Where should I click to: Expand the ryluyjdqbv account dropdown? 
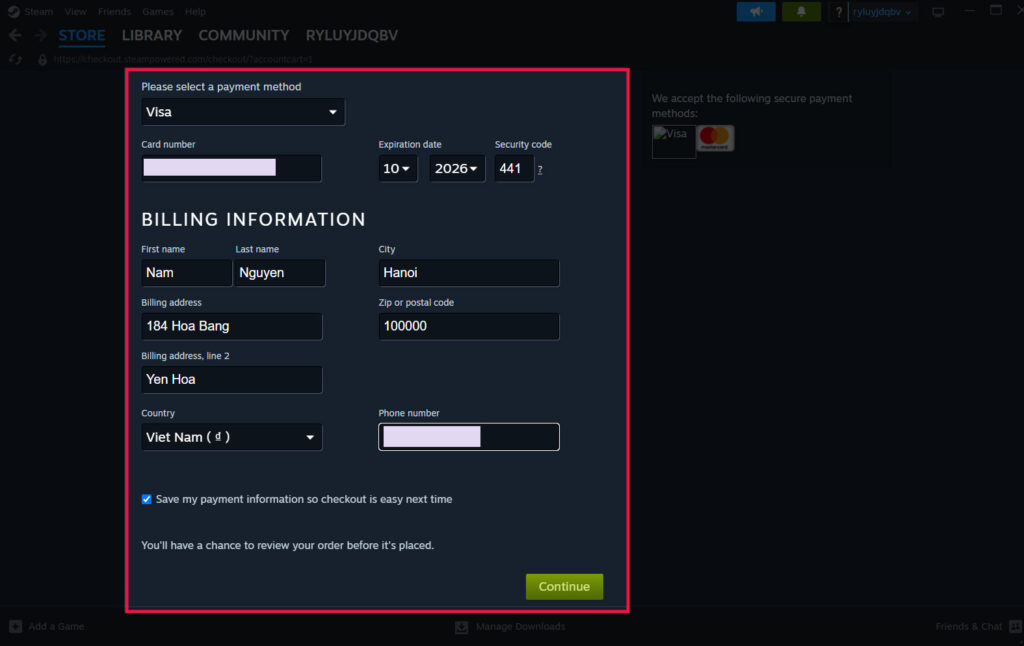click(x=882, y=12)
